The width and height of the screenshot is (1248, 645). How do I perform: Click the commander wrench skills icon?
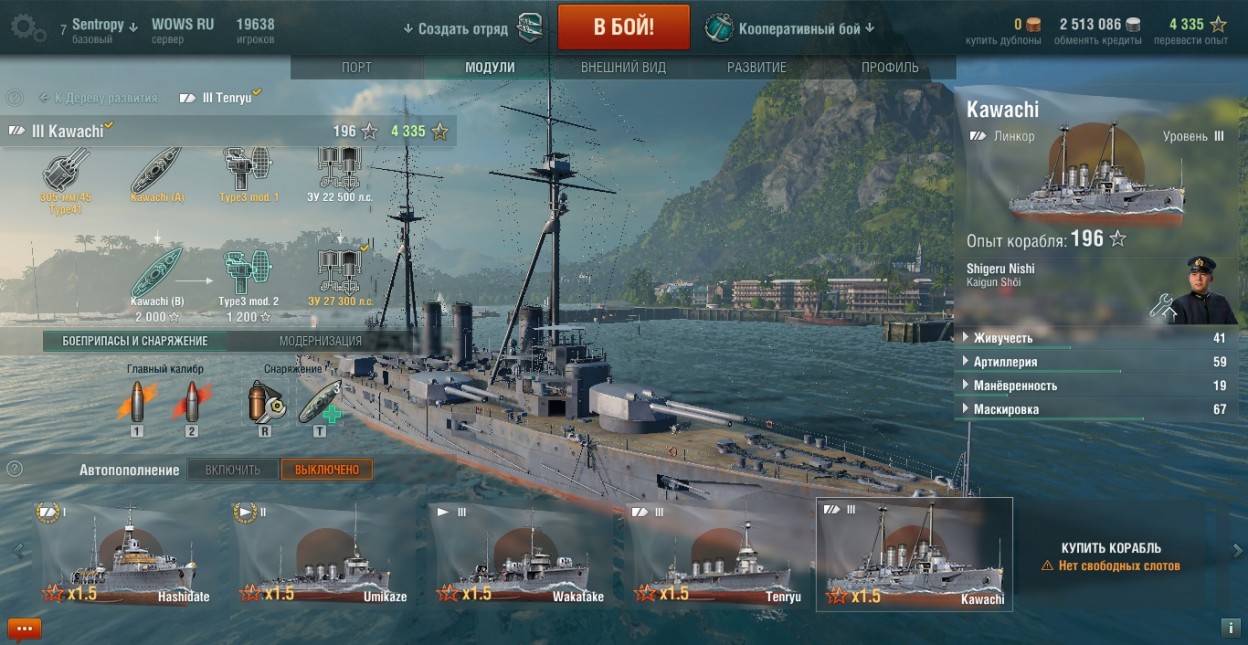click(x=1163, y=307)
